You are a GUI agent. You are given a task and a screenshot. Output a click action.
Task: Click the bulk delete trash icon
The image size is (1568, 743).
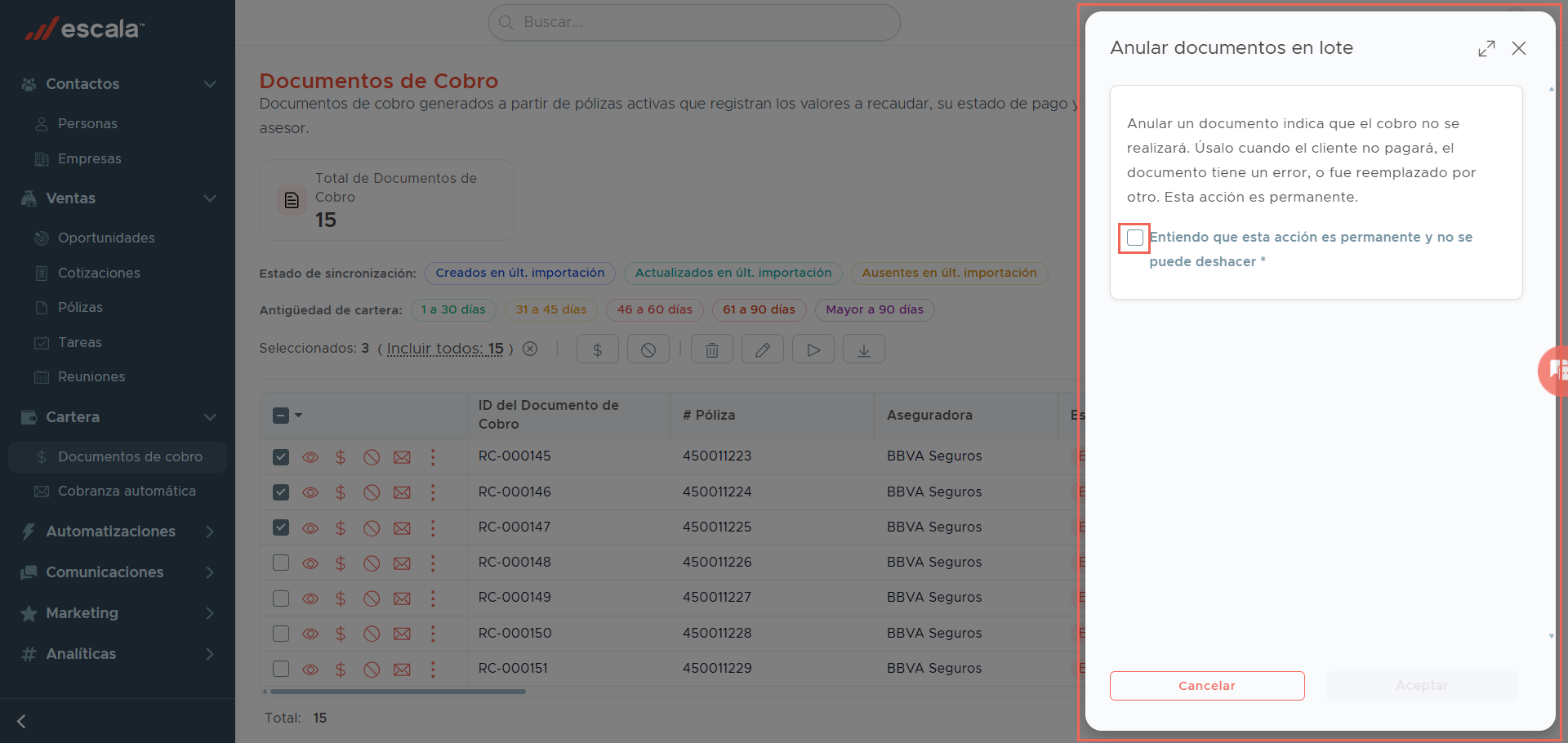point(712,349)
